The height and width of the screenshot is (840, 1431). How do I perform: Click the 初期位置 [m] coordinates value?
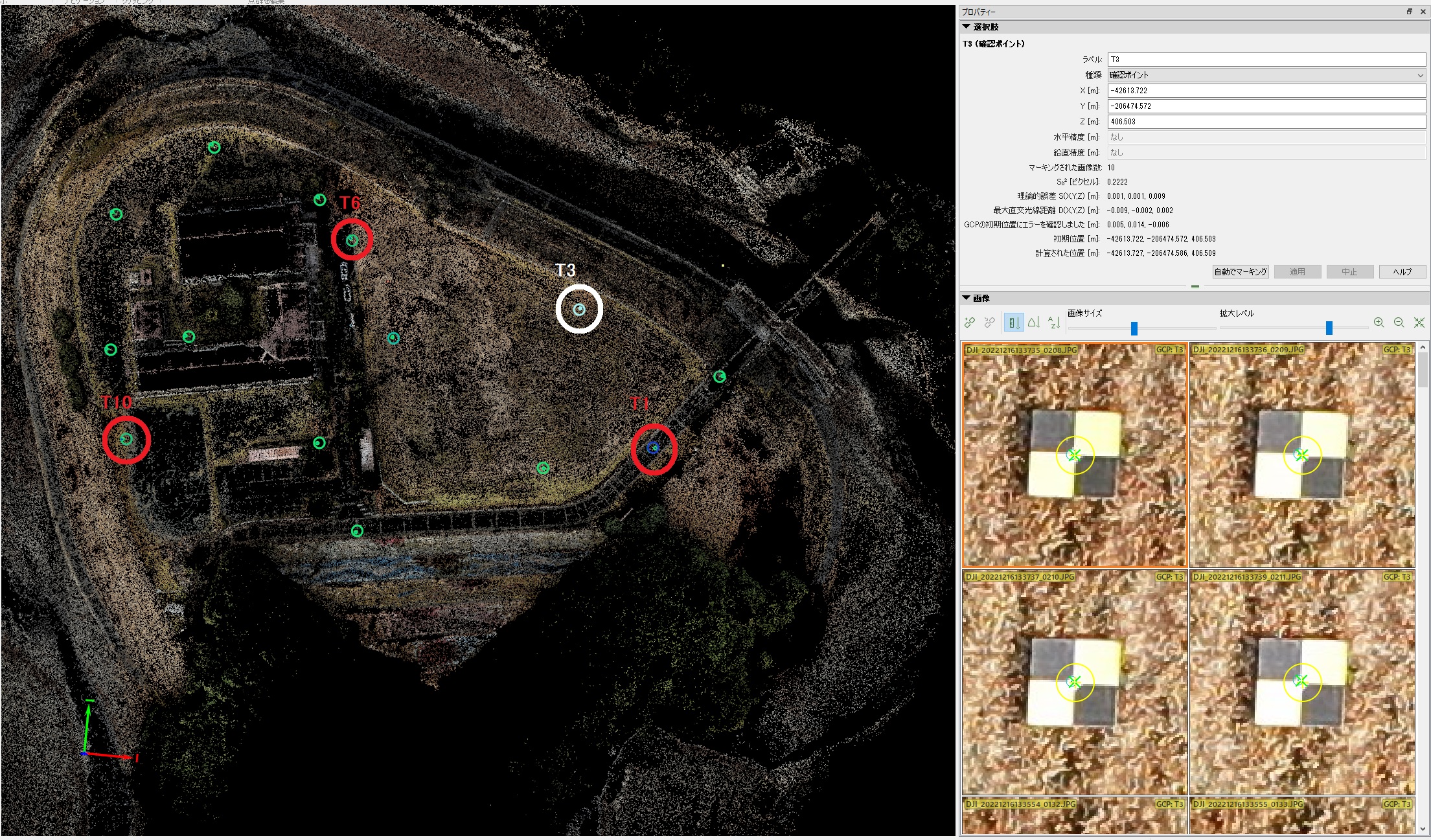[1162, 239]
